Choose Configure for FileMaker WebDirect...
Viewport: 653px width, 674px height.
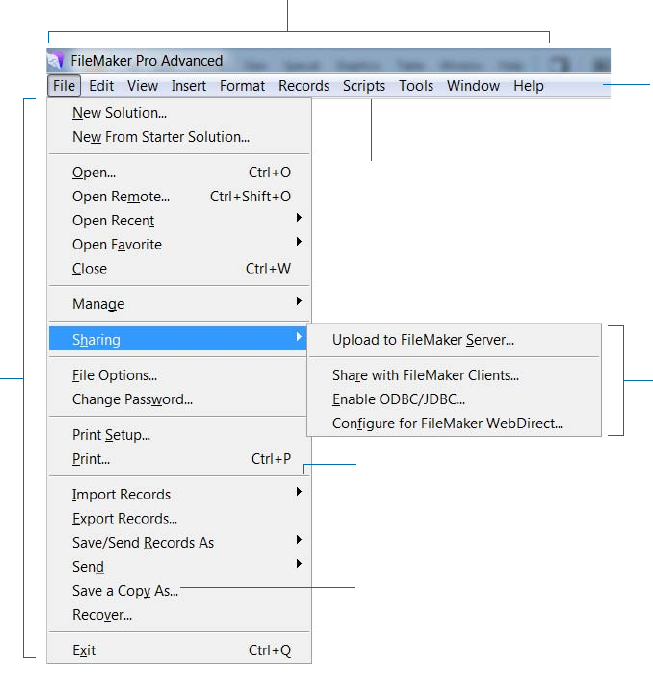point(454,423)
